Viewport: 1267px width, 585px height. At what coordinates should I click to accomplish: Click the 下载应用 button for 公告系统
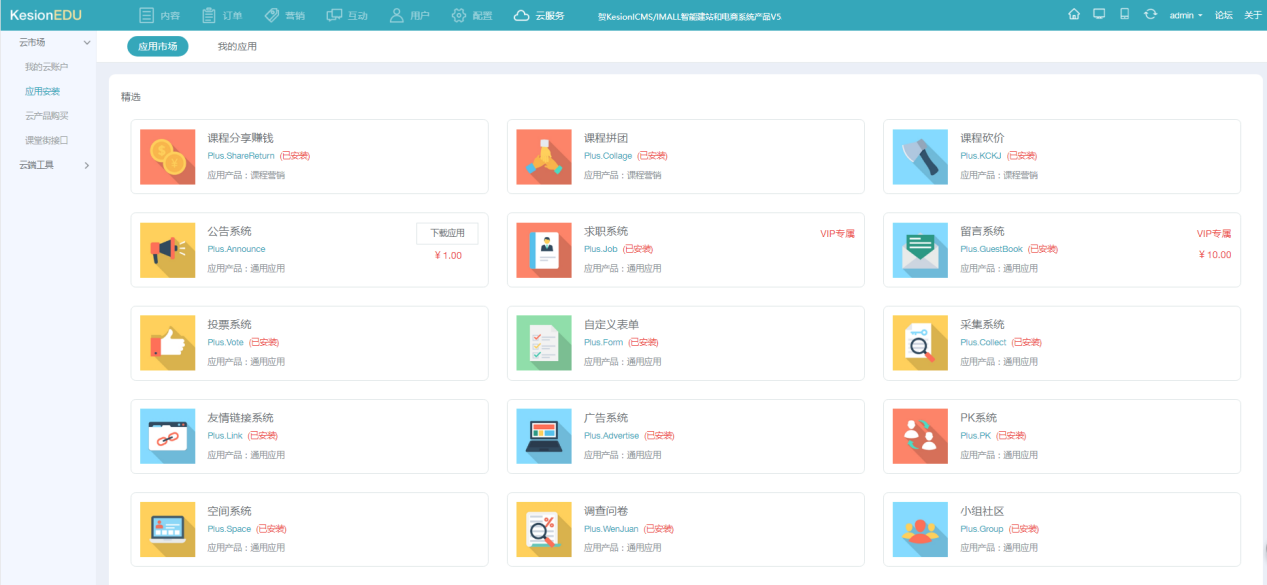tap(447, 233)
